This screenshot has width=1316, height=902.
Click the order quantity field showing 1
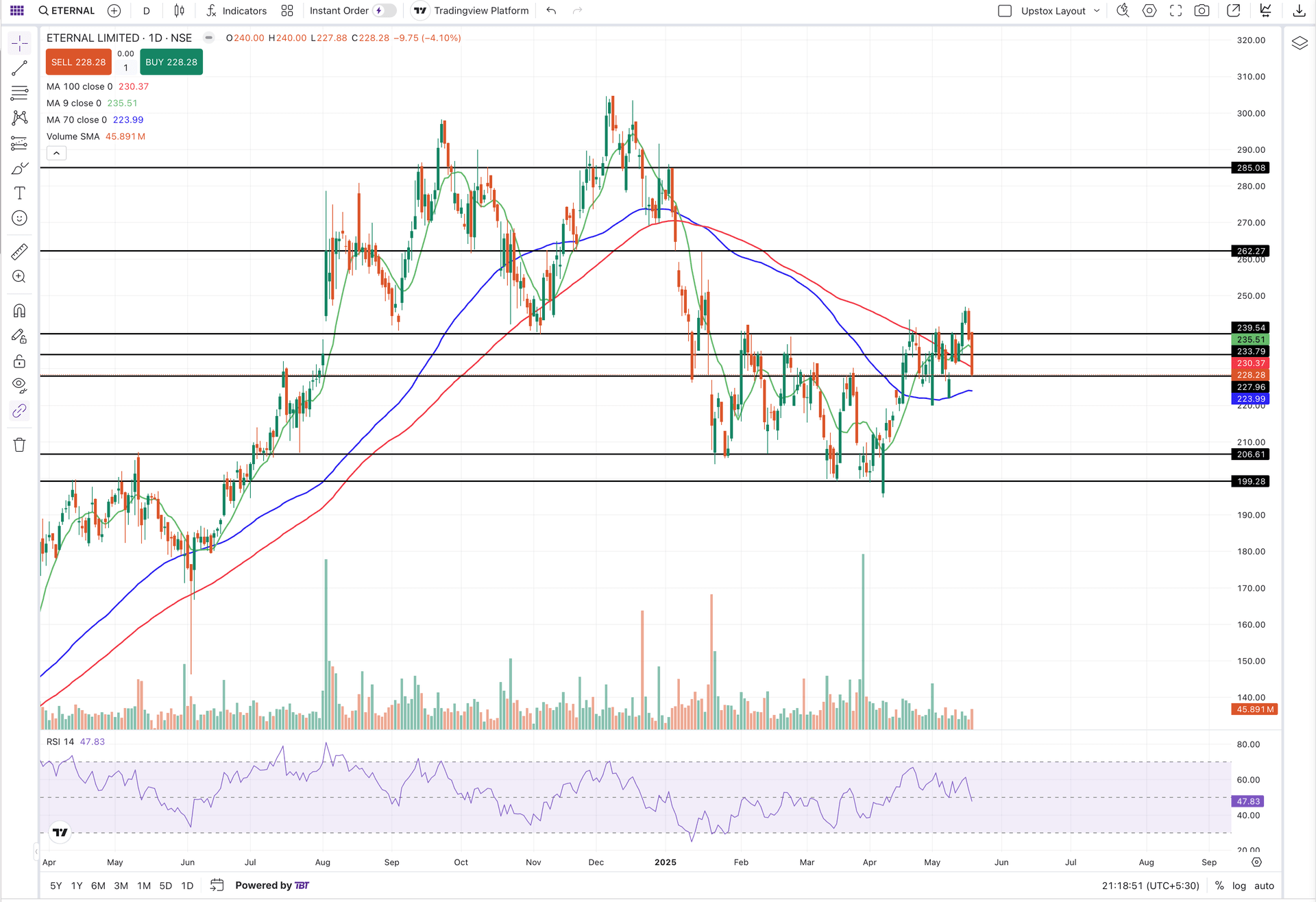point(125,68)
